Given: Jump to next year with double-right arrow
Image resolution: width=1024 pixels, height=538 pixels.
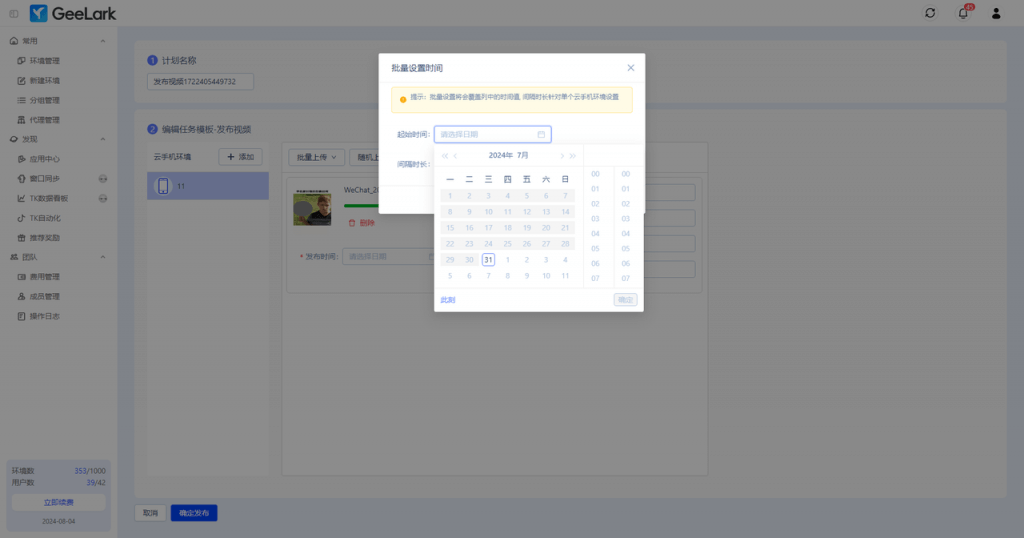Looking at the screenshot, I should coord(573,156).
